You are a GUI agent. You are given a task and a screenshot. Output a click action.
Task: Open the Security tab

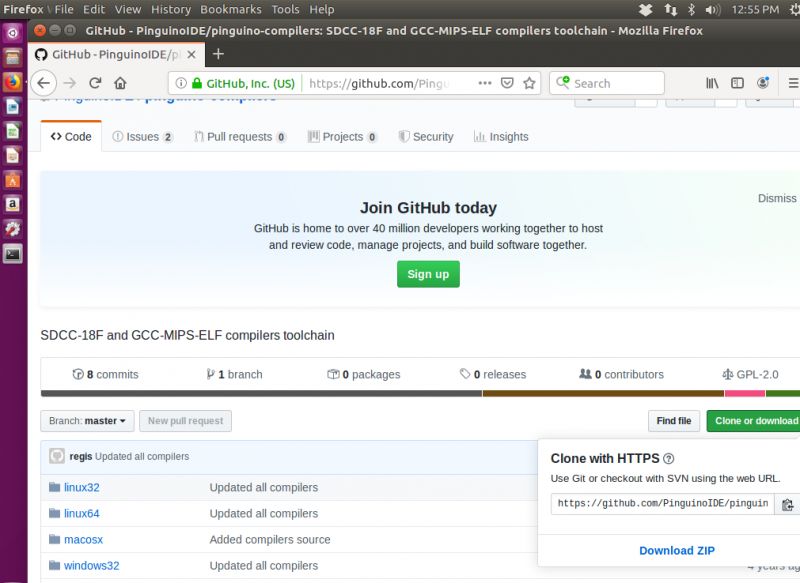click(x=426, y=137)
